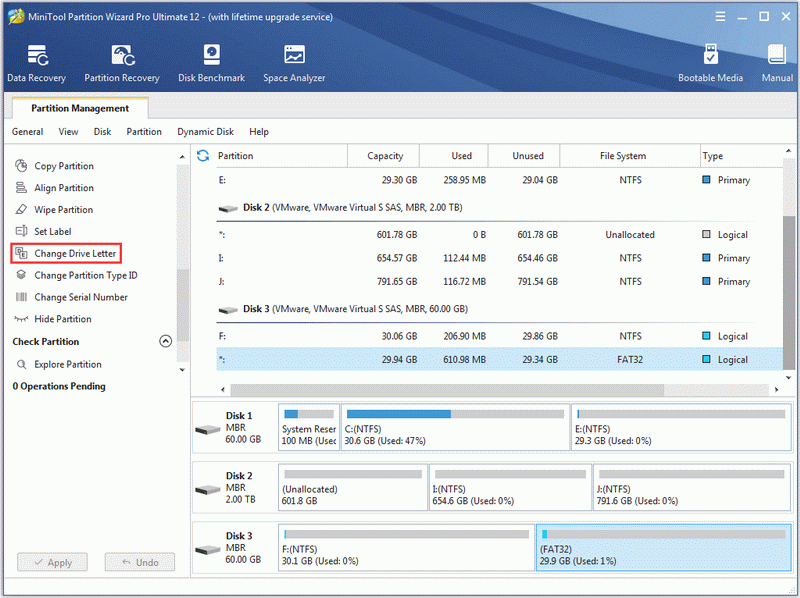
Task: Open the Data Recovery tool
Action: tap(36, 63)
